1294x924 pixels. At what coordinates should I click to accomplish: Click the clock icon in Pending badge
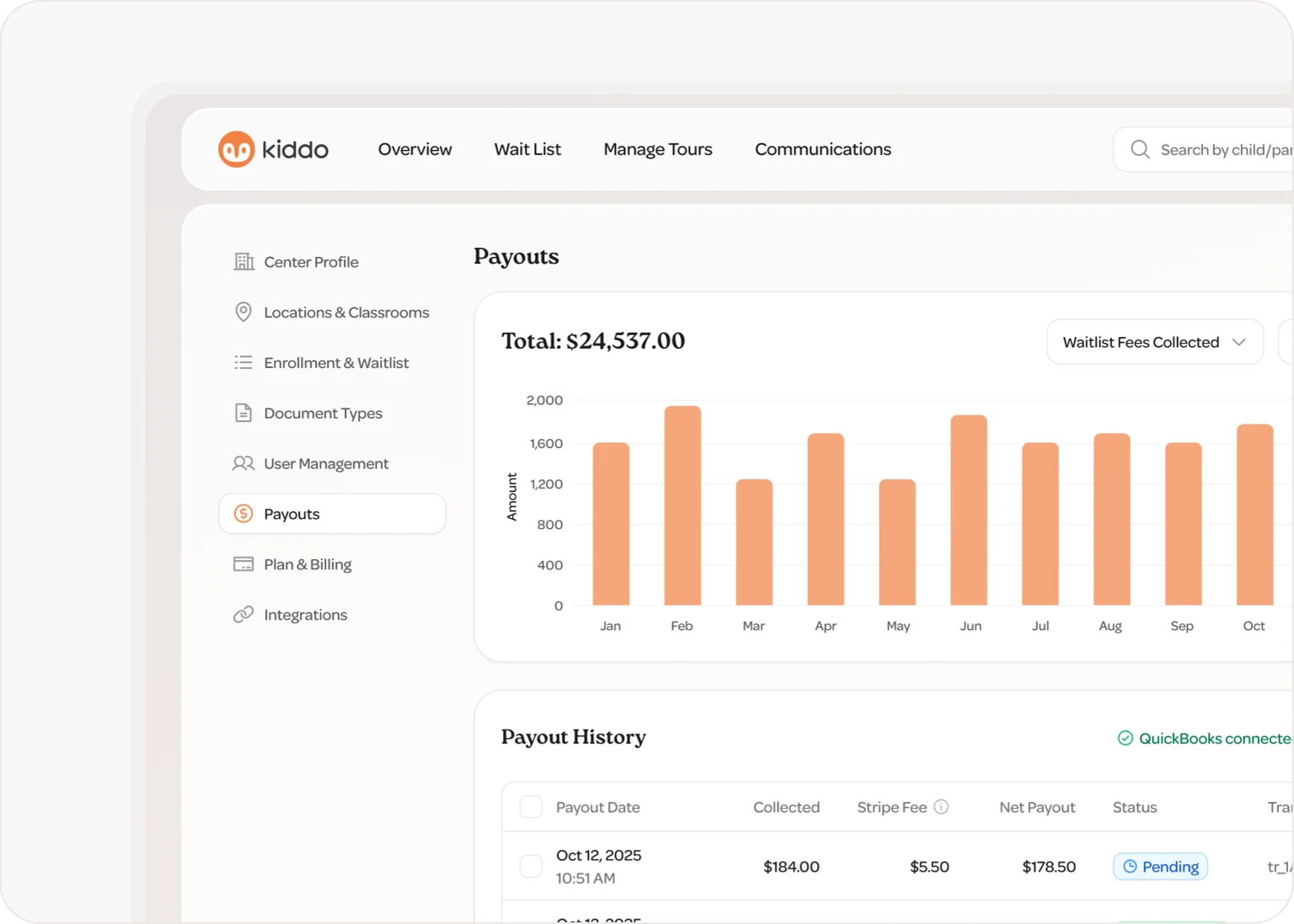(x=1130, y=867)
